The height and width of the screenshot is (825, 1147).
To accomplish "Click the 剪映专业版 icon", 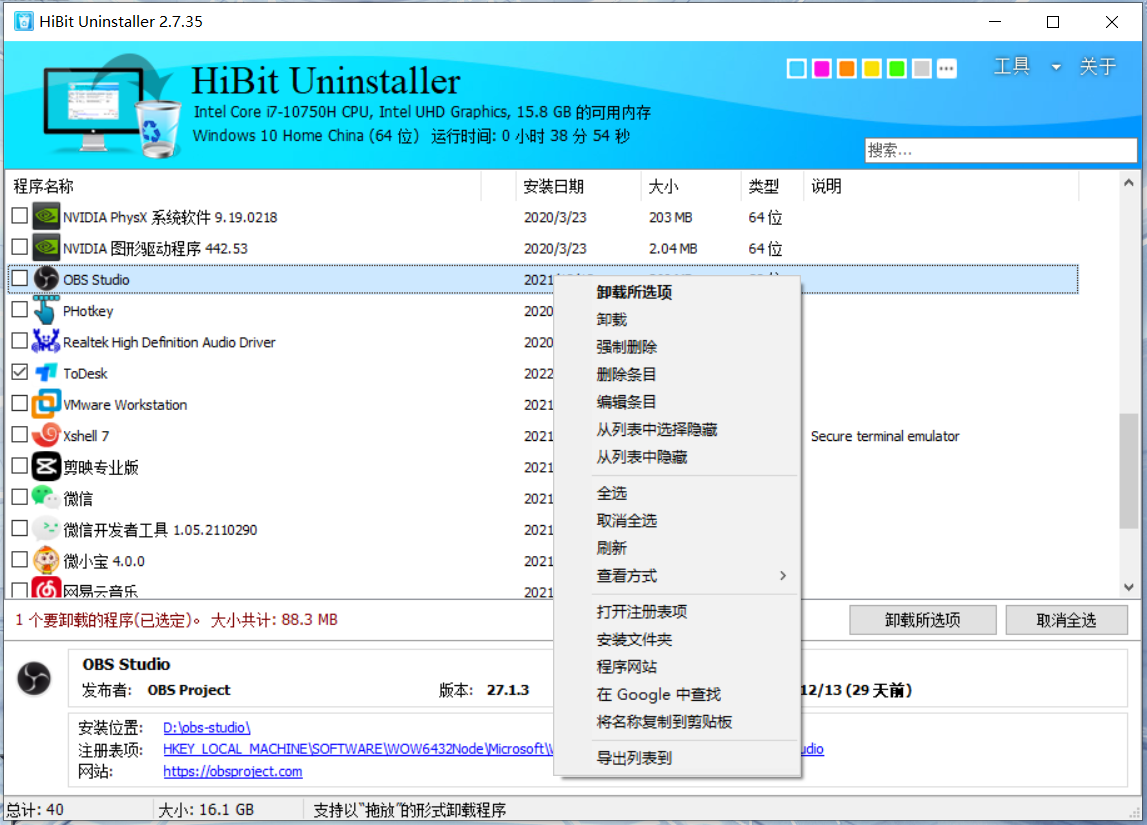I will [46, 467].
